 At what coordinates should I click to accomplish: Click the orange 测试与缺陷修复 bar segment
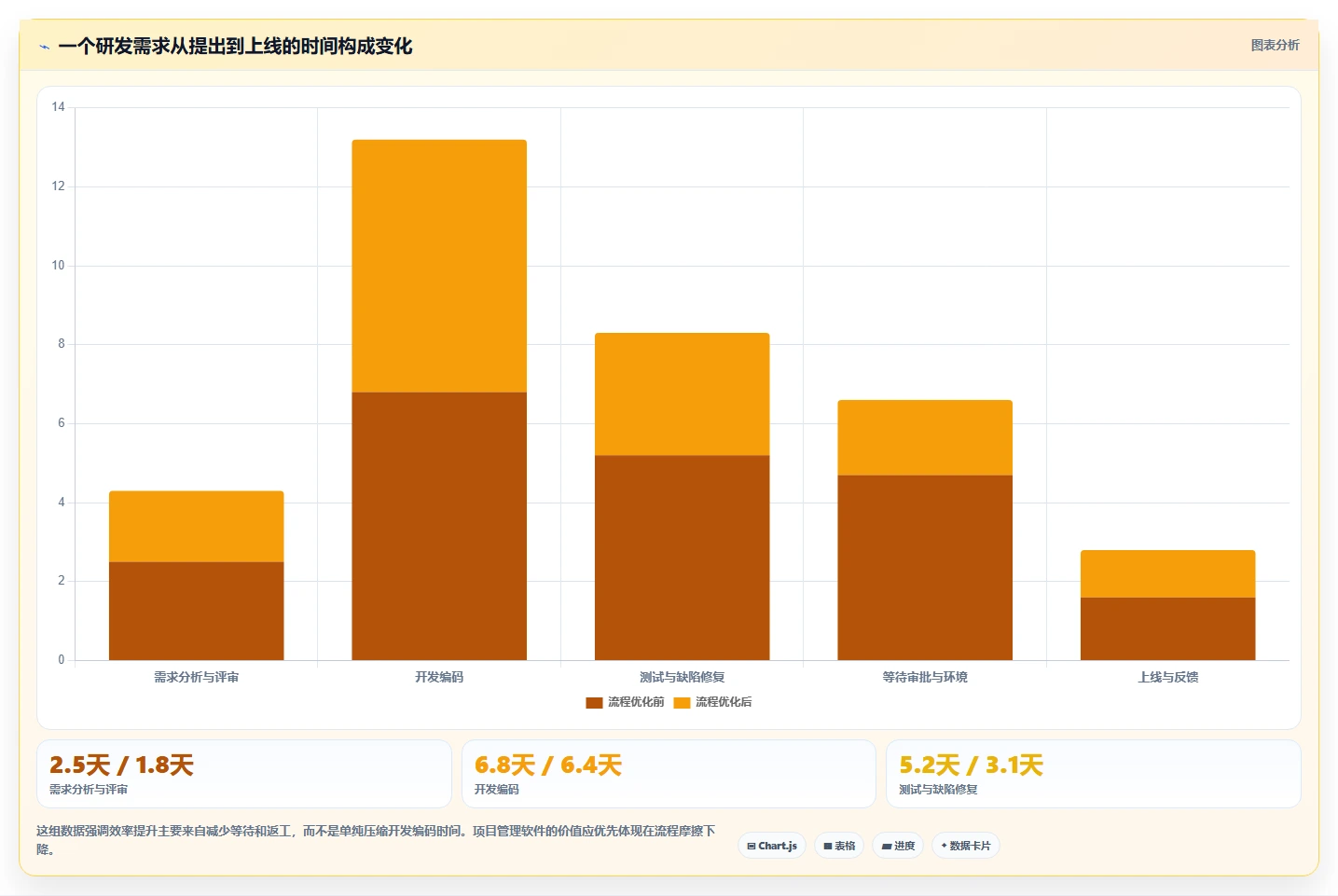683,394
